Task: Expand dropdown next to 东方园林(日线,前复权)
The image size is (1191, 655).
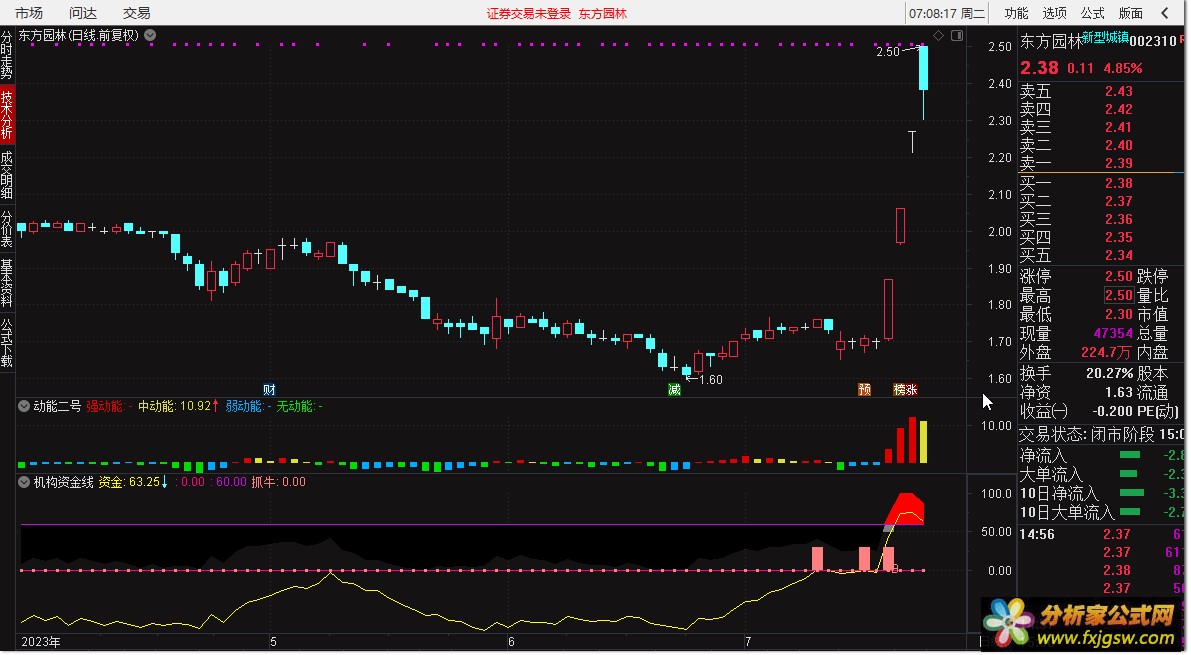Action: pos(150,35)
